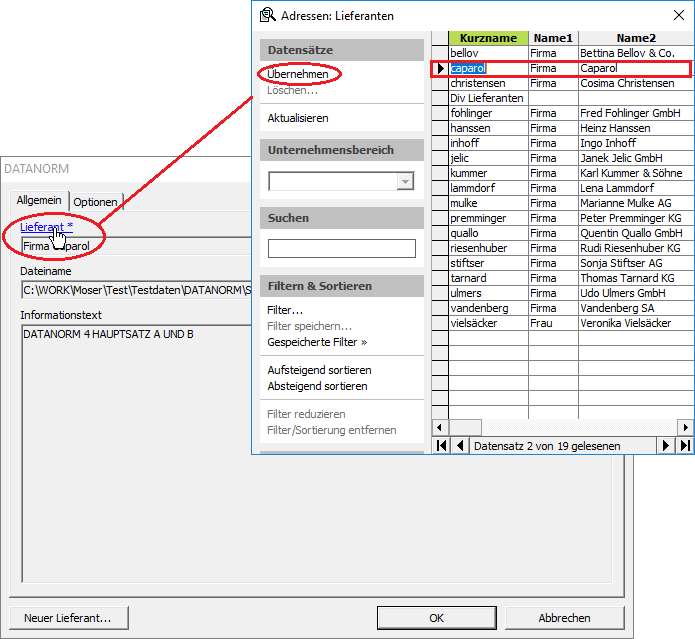Choose Aktualisieren in the sidebar

[298, 118]
